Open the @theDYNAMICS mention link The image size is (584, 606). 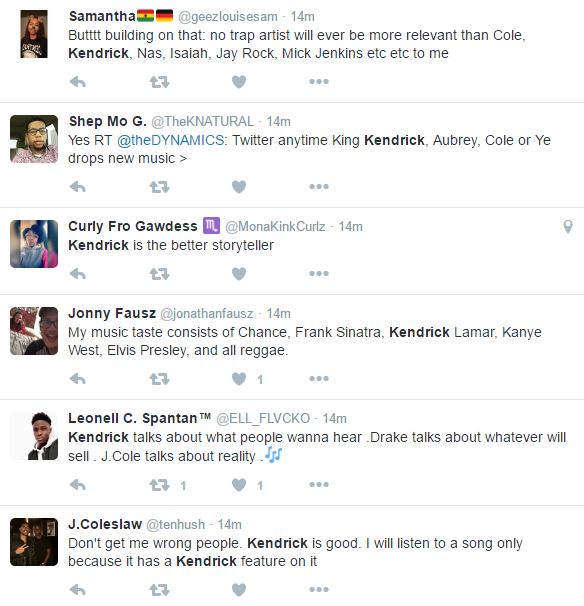point(170,140)
